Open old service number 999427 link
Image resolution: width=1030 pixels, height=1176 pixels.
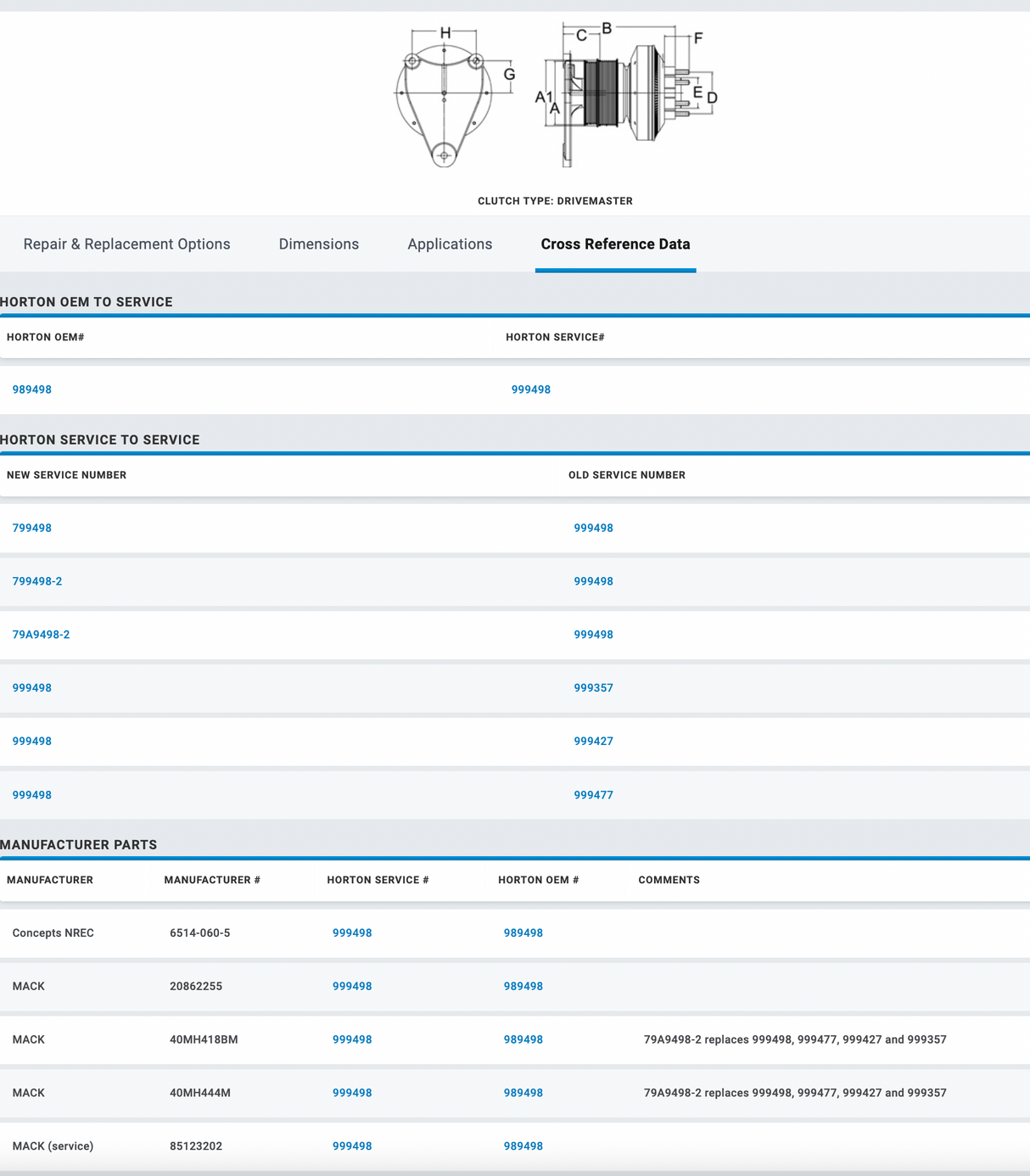pos(593,742)
